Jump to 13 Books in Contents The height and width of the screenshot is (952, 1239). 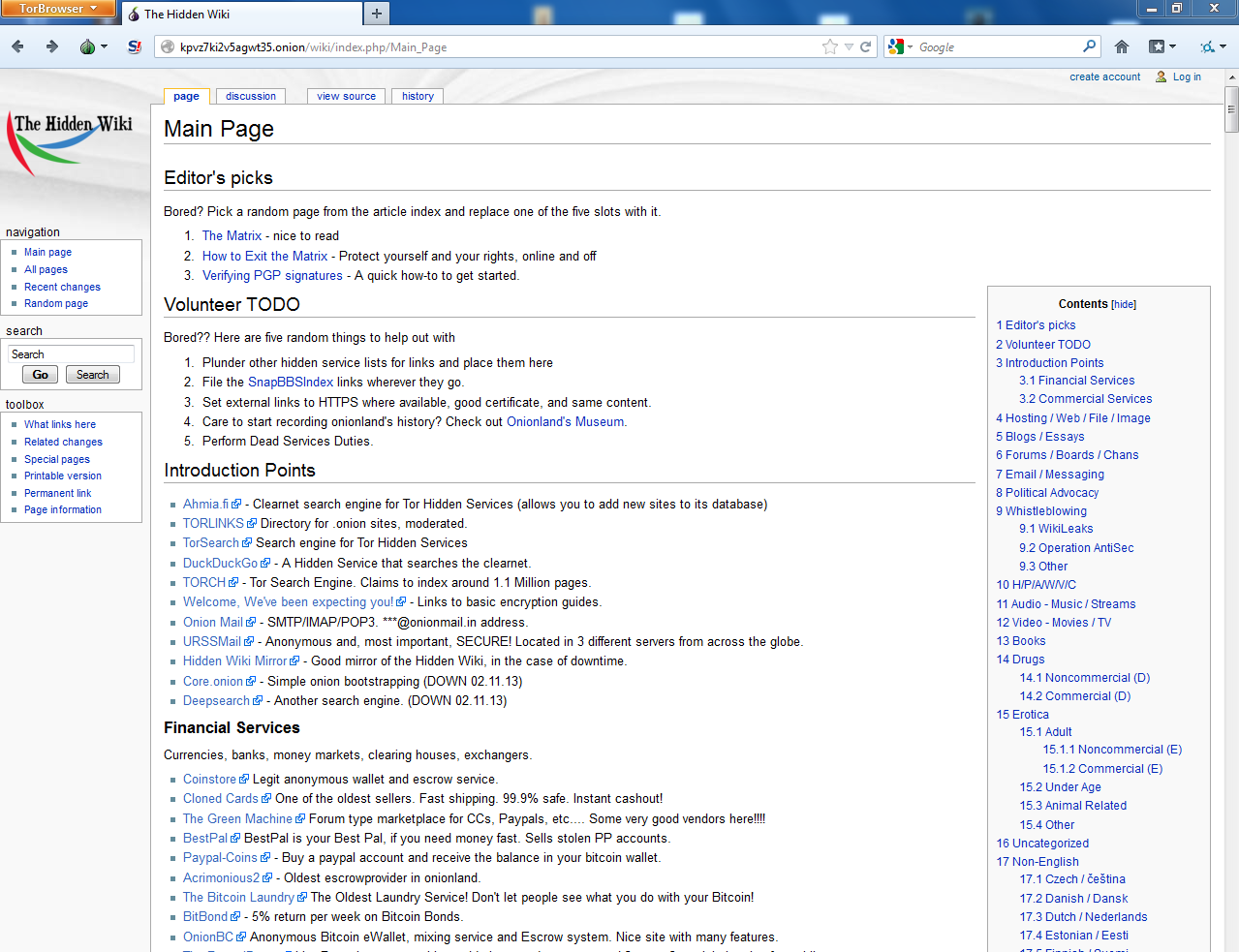pos(1021,641)
